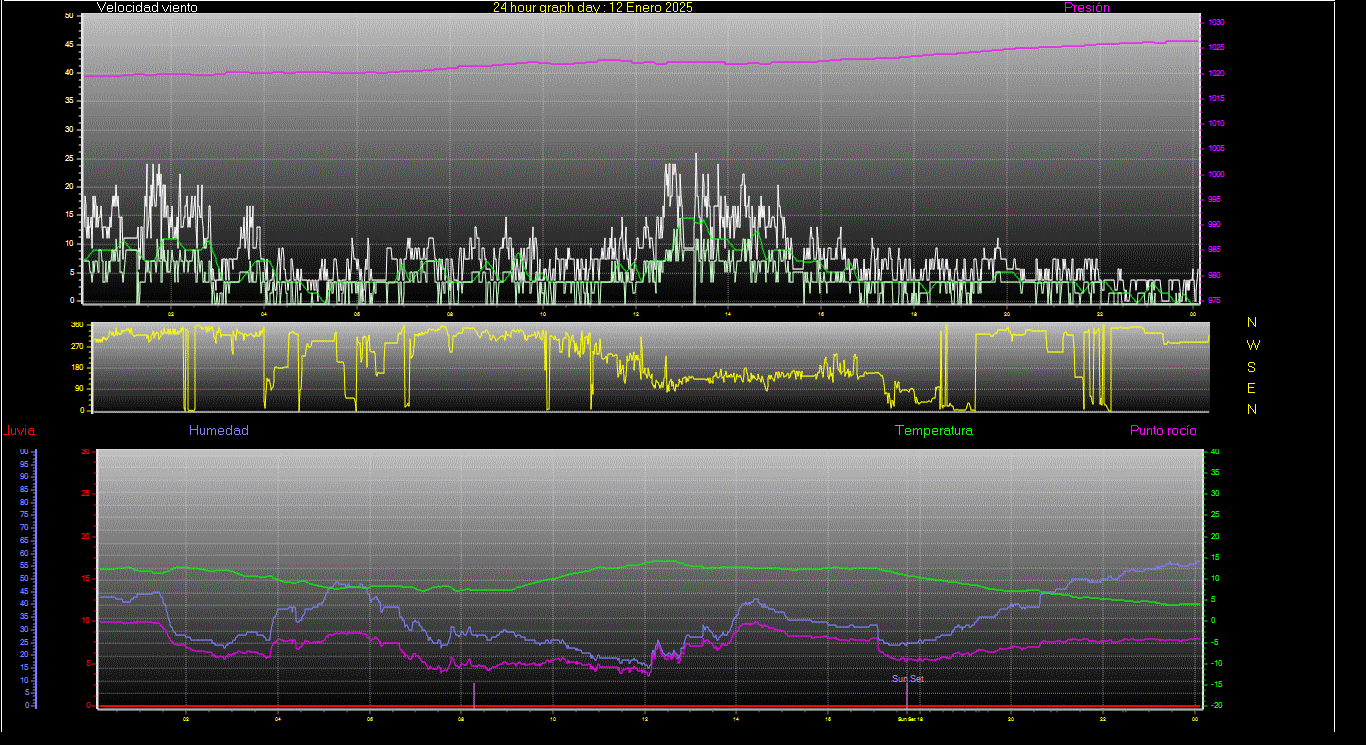Click the 995 value on pressure axis
Screen dimensions: 1366x745
click(1214, 200)
